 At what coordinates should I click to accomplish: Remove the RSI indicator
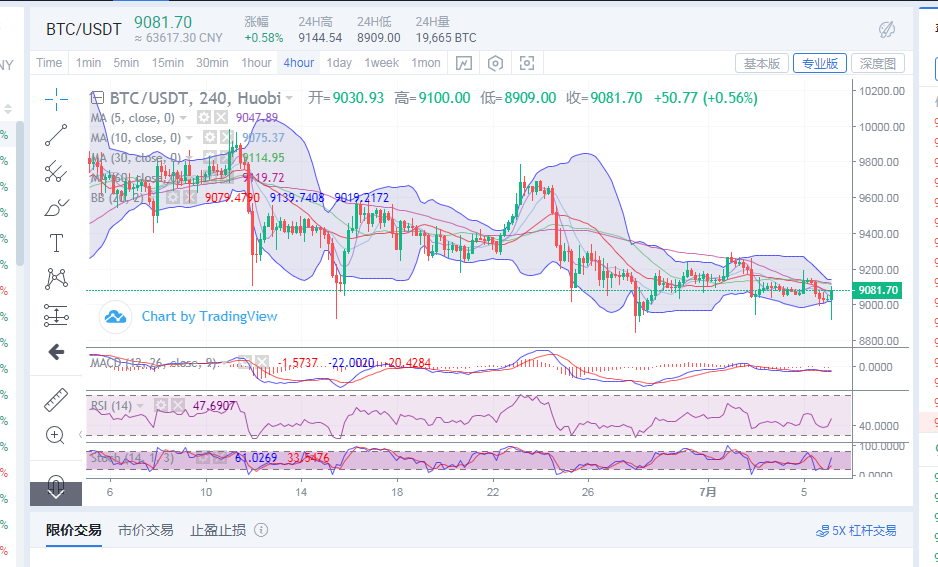178,406
